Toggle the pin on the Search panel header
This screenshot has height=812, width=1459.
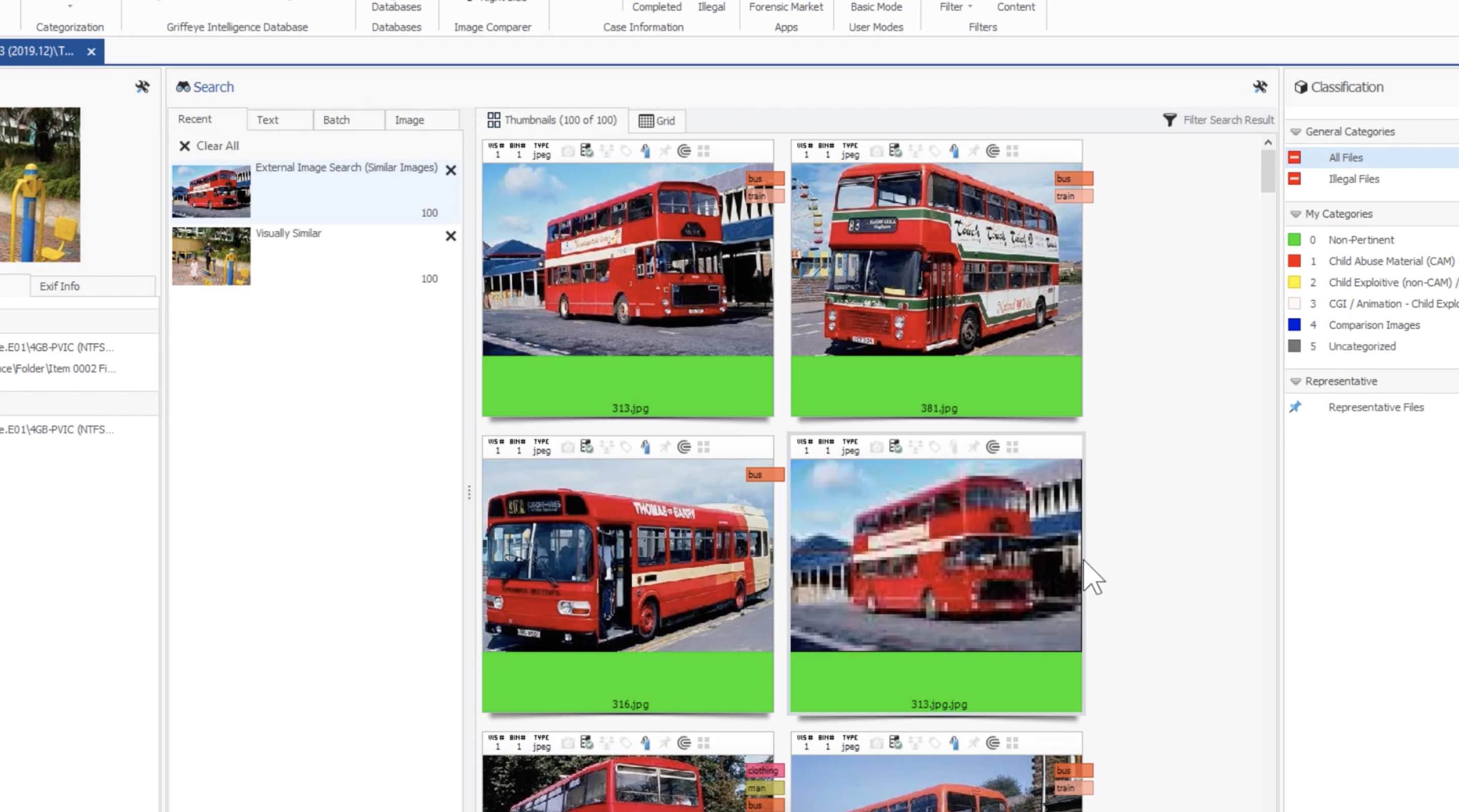(x=1260, y=86)
